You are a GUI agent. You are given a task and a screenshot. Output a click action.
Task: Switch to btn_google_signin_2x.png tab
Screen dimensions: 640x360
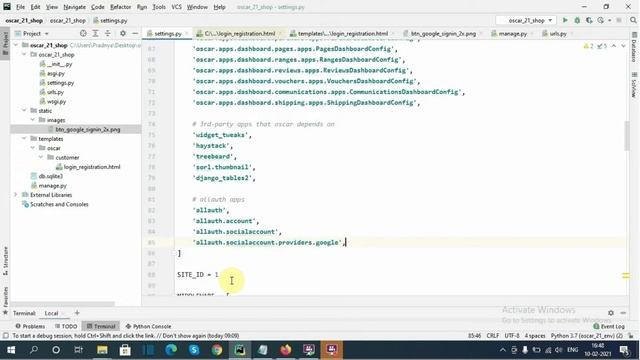pos(443,33)
